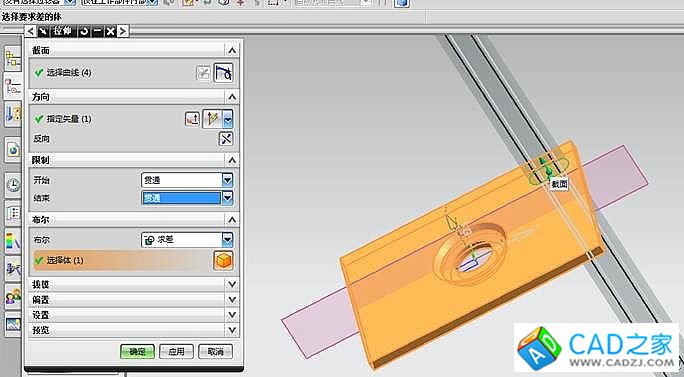Expand the 偏置 section
This screenshot has height=377, width=684.
tap(134, 300)
